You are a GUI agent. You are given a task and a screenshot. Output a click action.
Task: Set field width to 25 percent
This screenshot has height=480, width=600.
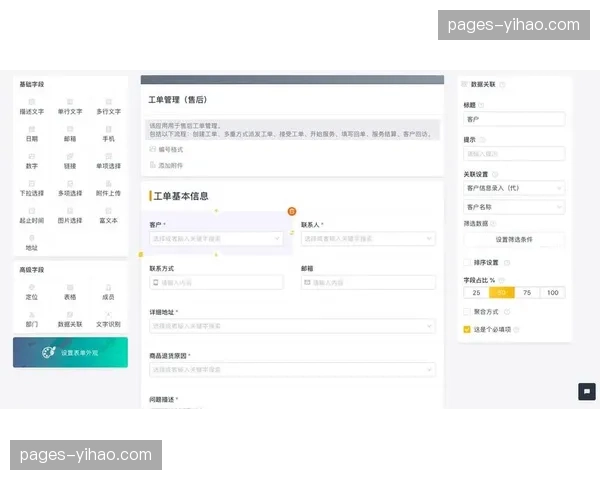(x=476, y=293)
